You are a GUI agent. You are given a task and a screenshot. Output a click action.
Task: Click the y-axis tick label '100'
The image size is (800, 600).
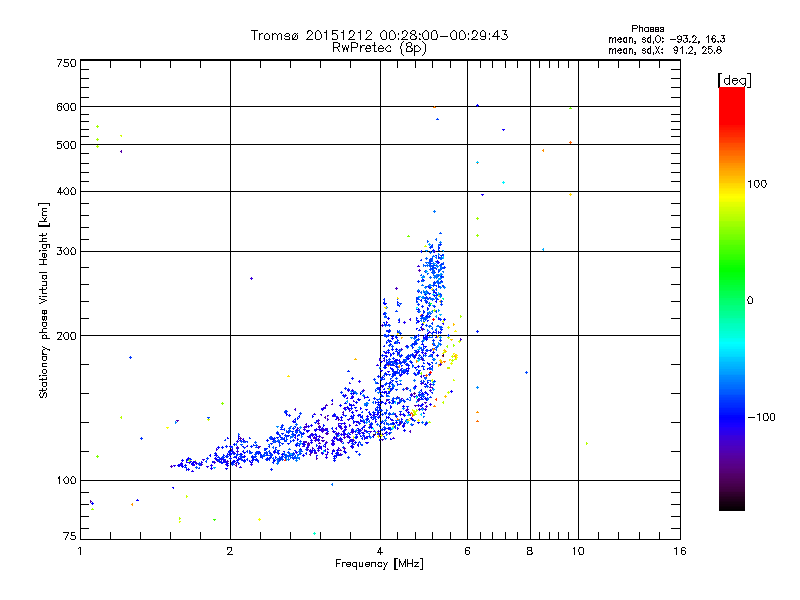66,481
